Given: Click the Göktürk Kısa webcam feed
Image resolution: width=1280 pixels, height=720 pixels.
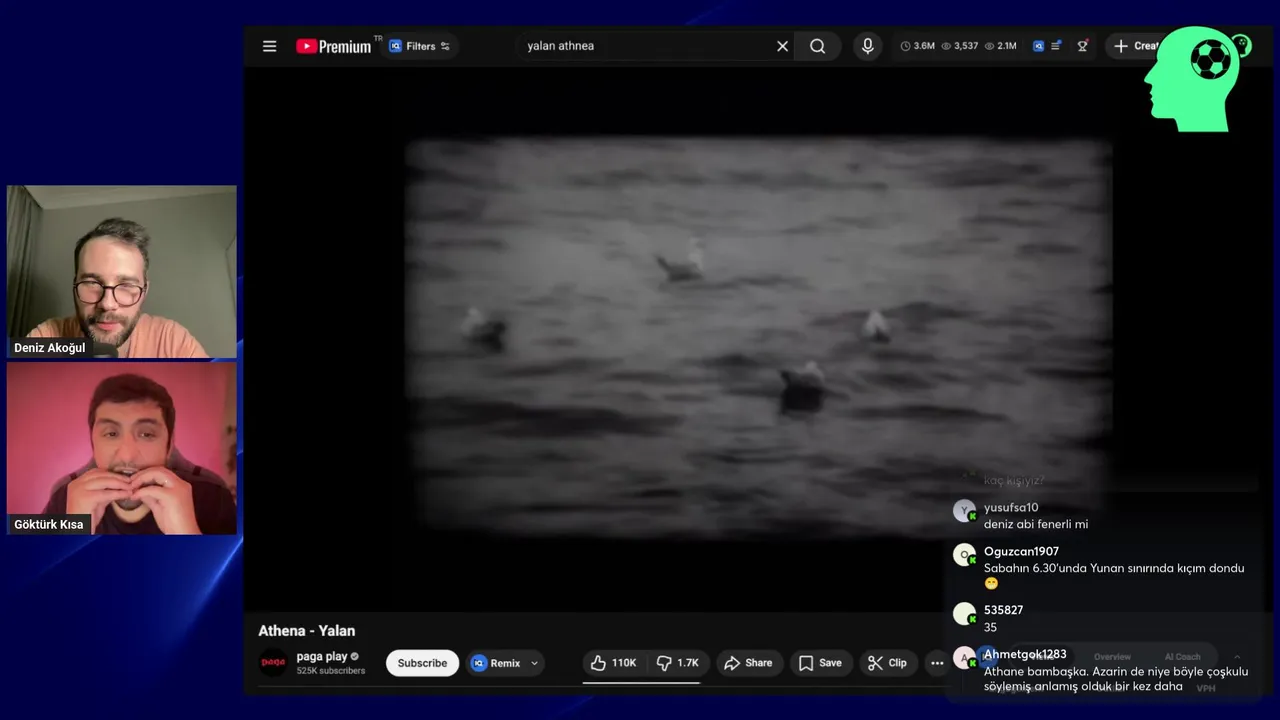Looking at the screenshot, I should tap(122, 448).
